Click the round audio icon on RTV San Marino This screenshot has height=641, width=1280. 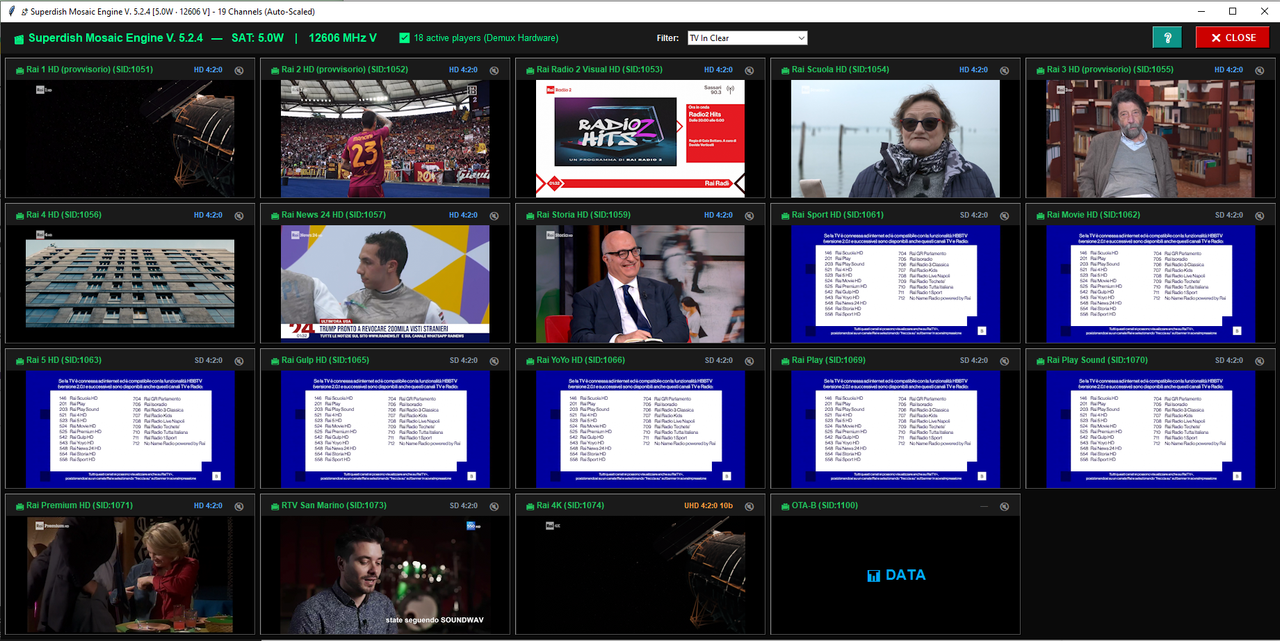coord(494,506)
